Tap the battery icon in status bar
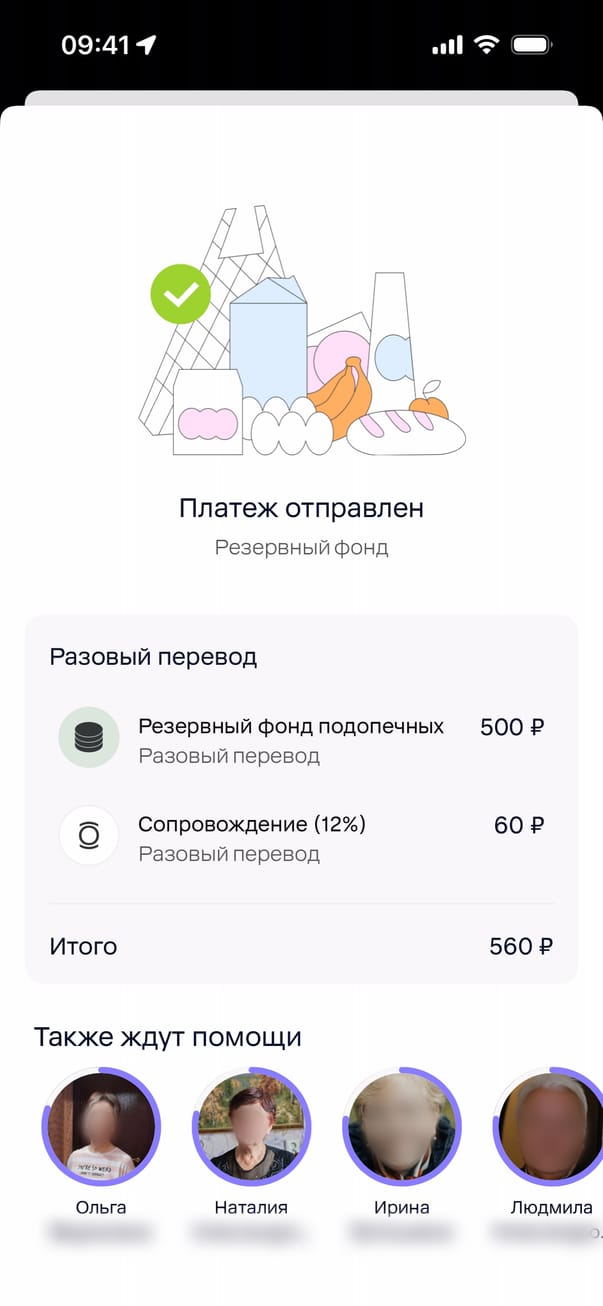 pyautogui.click(x=532, y=45)
